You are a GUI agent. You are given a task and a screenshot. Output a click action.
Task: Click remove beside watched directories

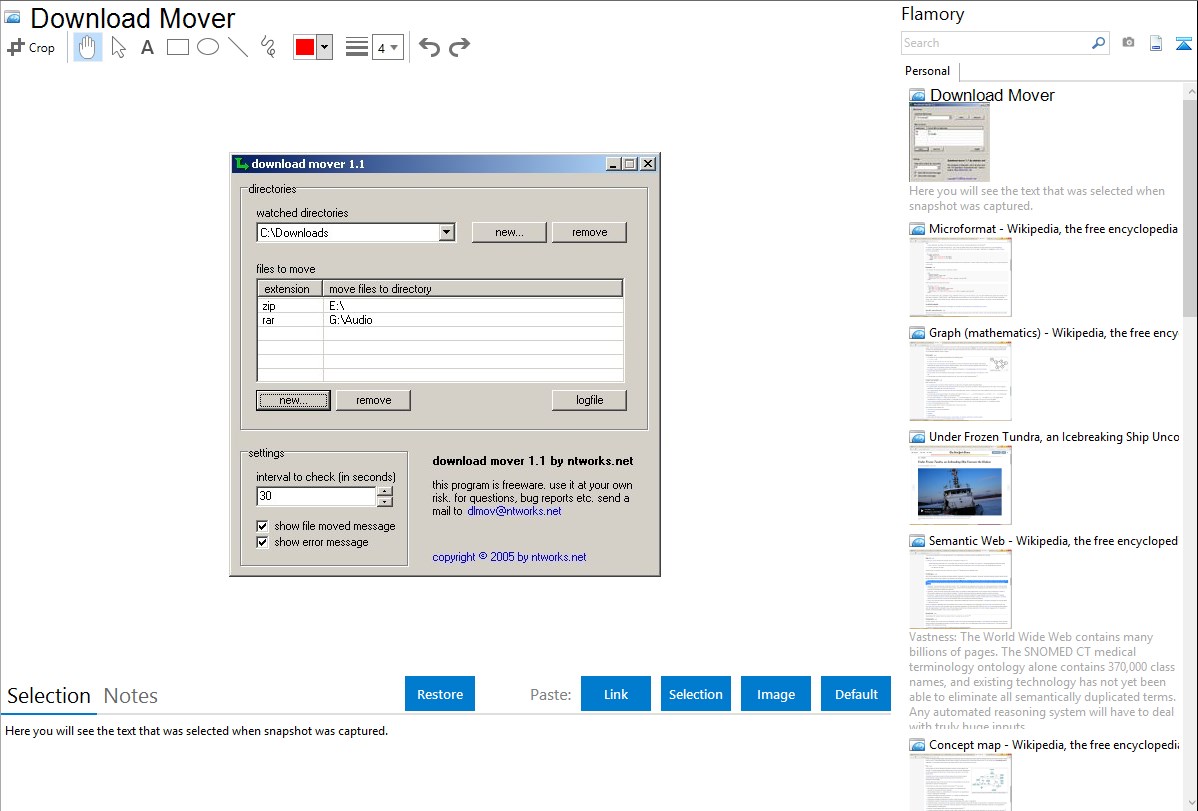pos(589,232)
